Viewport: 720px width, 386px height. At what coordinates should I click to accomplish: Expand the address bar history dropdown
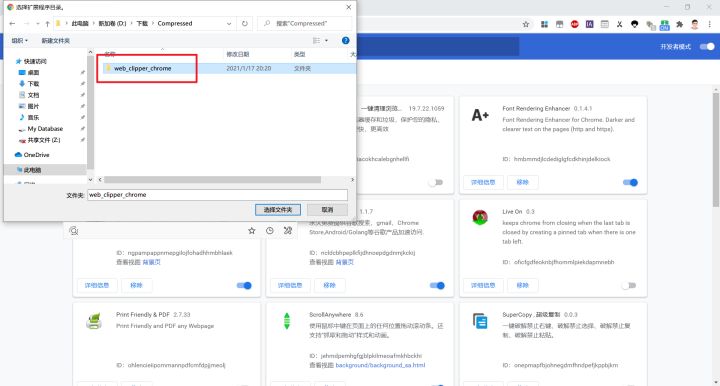pyautogui.click(x=229, y=23)
